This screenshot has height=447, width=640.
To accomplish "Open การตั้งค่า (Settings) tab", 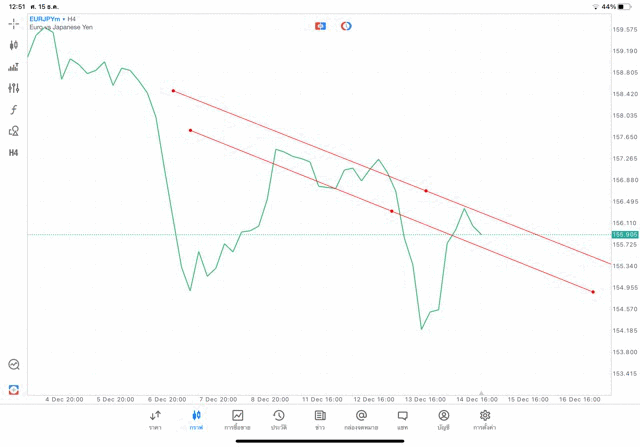I will pyautogui.click(x=485, y=419).
